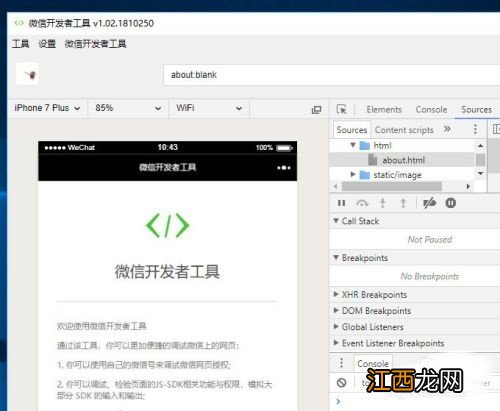This screenshot has width=500, height=411.
Task: Click the large 微信开发者工具 page heading
Action: pos(167,271)
